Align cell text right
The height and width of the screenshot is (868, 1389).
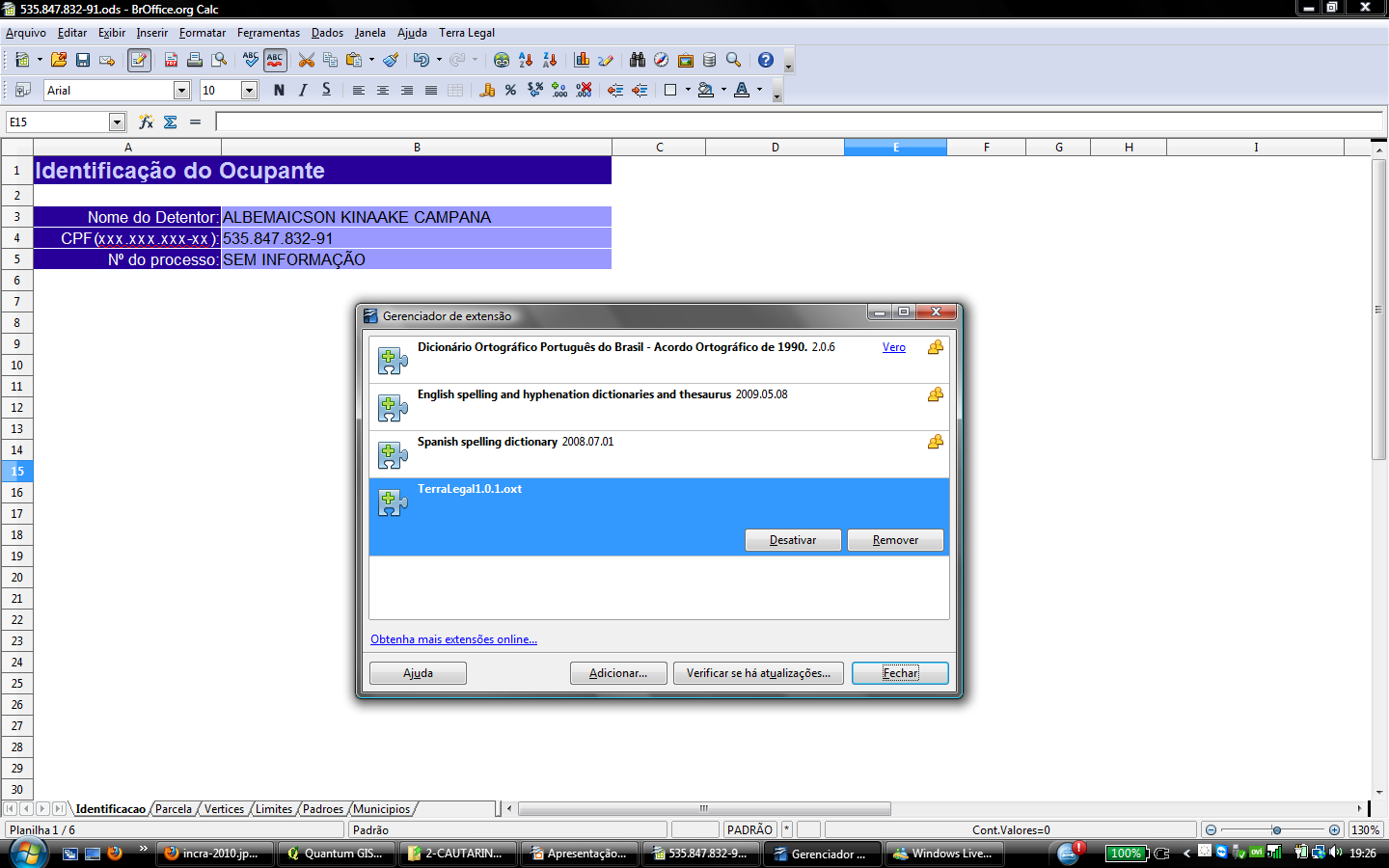tap(407, 90)
